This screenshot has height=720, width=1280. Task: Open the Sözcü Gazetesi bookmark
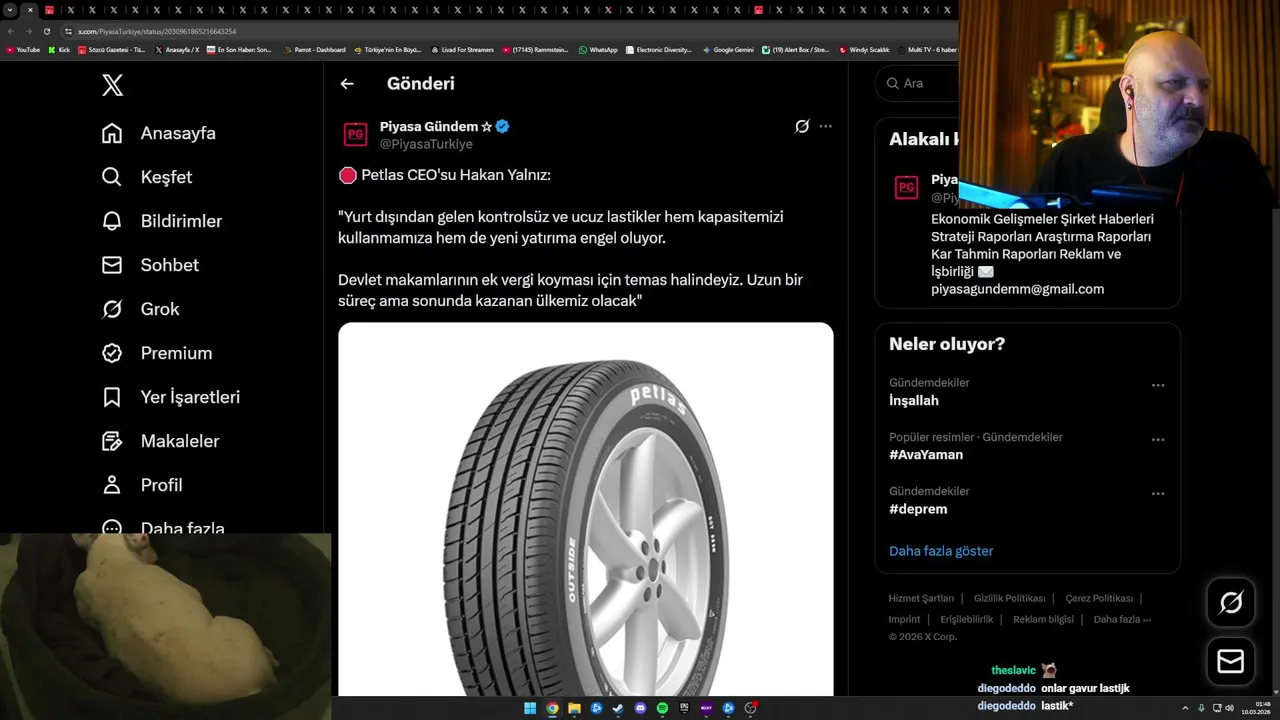111,49
